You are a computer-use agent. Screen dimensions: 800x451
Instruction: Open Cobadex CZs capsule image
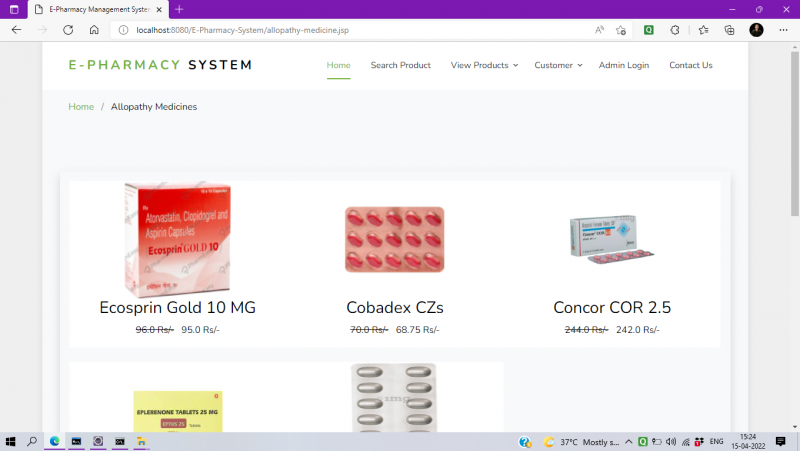(x=394, y=239)
